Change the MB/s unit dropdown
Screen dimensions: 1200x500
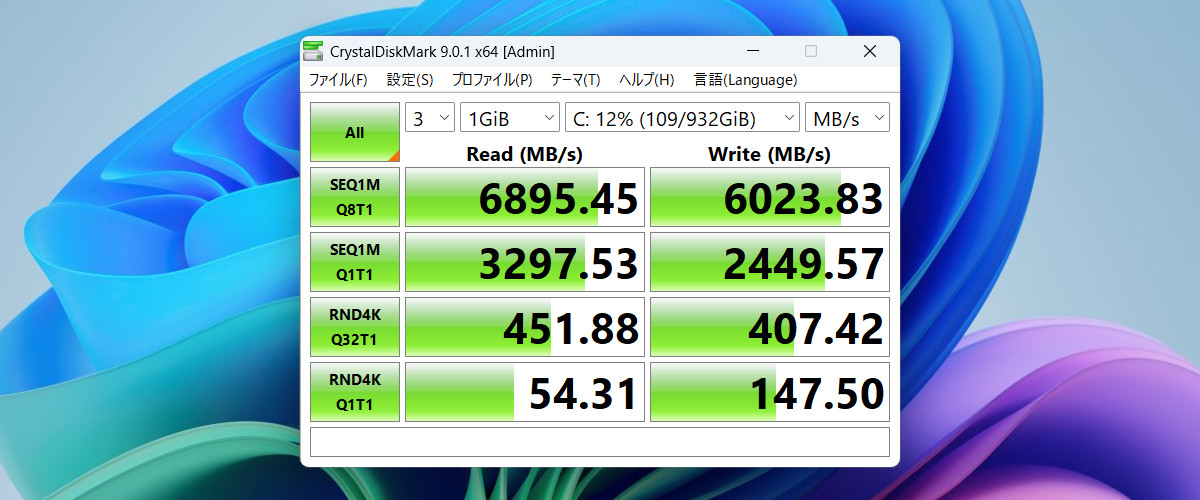click(847, 118)
